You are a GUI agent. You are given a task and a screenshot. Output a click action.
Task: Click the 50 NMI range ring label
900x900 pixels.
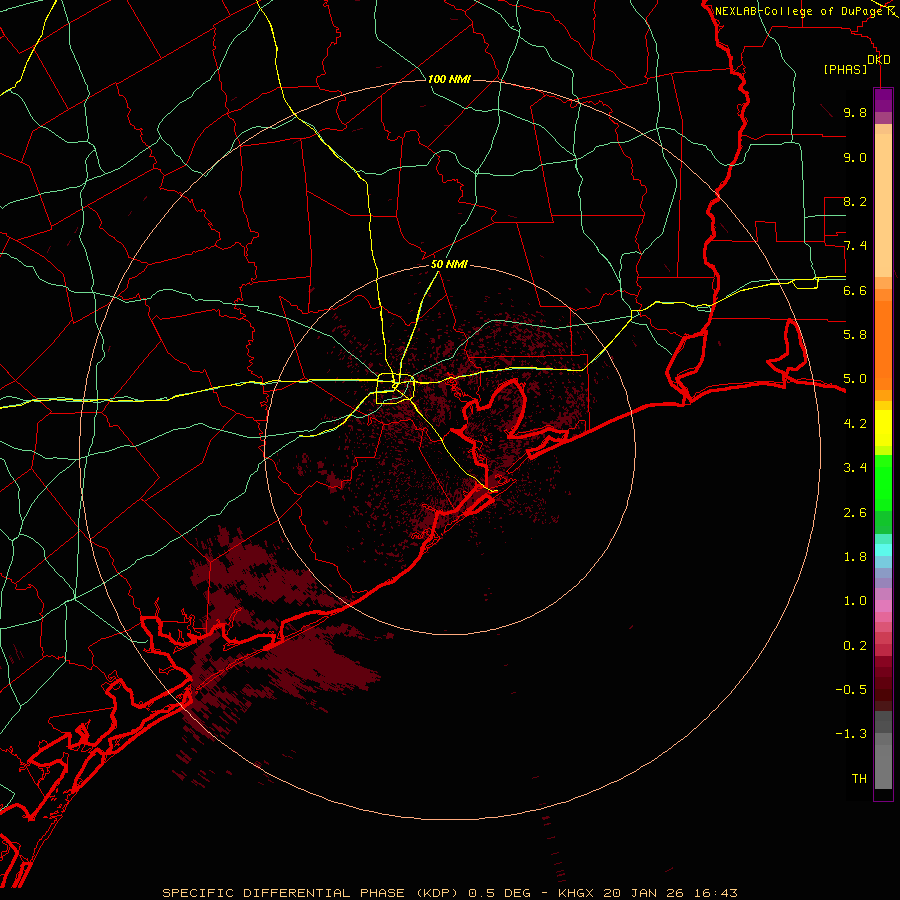click(x=449, y=265)
